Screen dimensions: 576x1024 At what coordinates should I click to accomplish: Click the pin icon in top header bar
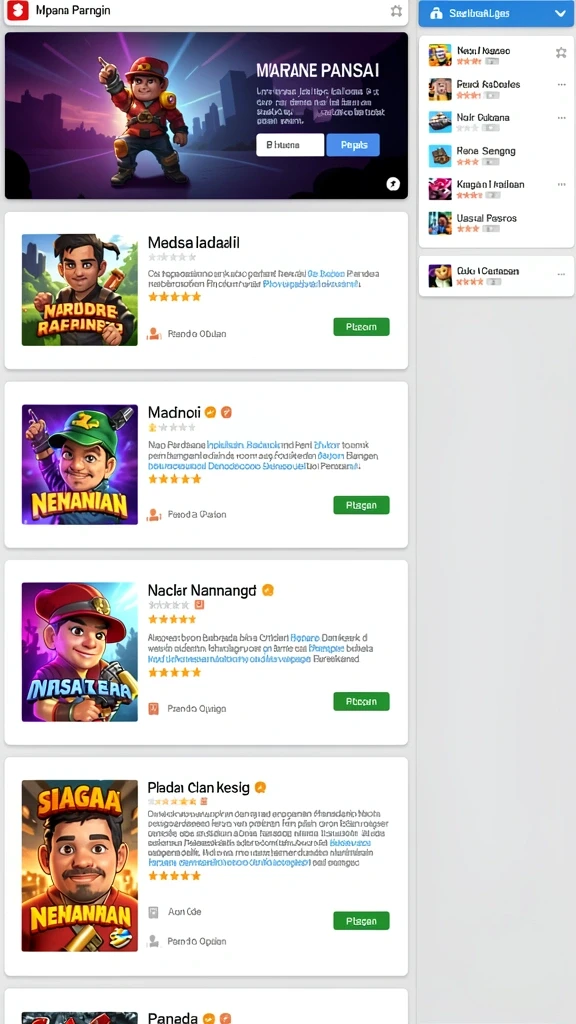point(396,10)
